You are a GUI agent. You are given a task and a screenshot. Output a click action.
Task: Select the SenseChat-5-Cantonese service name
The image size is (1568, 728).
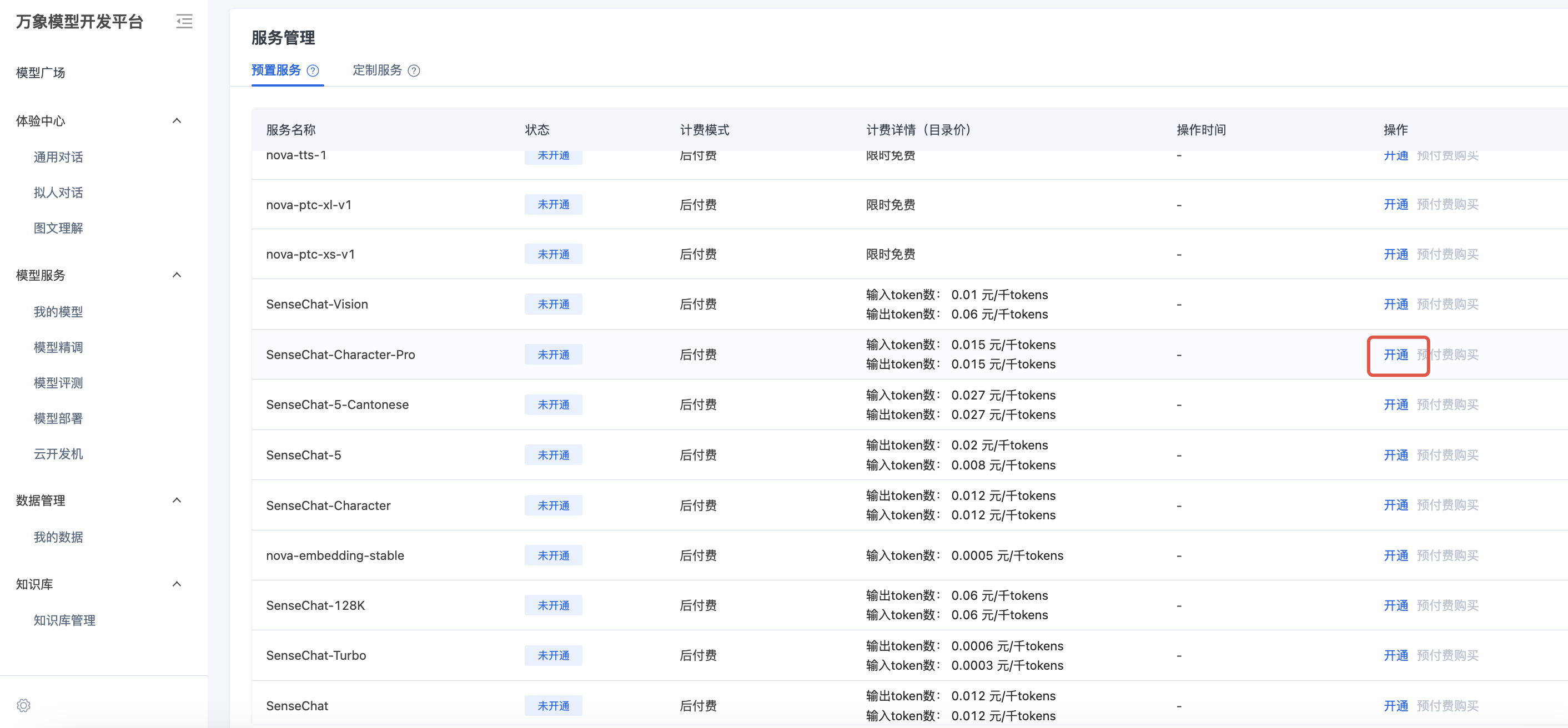pyautogui.click(x=337, y=405)
